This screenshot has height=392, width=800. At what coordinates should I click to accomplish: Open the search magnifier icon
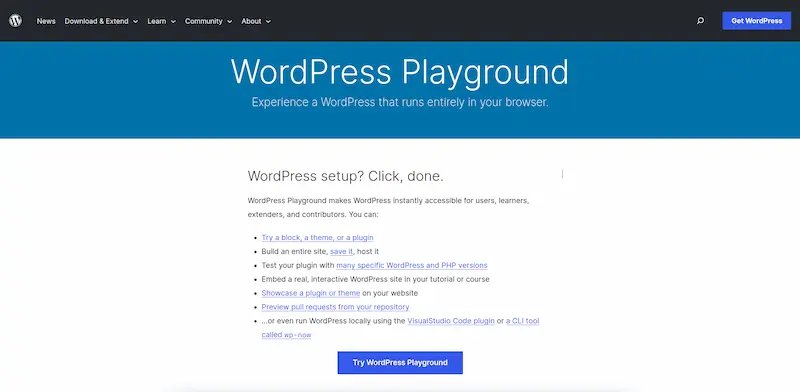(701, 21)
